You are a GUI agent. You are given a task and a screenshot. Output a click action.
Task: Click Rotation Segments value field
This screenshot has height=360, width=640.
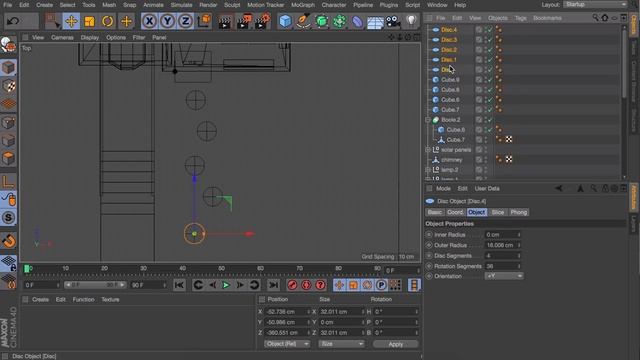pyautogui.click(x=502, y=266)
